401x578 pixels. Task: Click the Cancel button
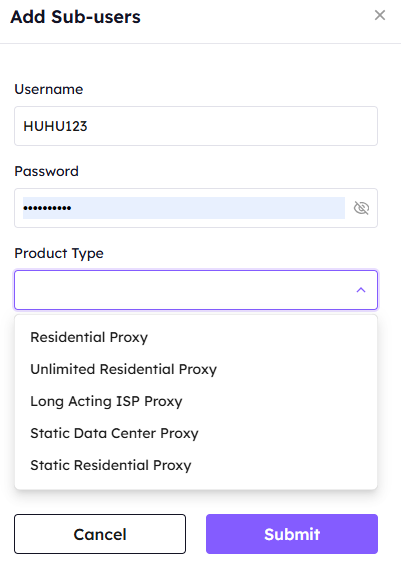[100, 534]
